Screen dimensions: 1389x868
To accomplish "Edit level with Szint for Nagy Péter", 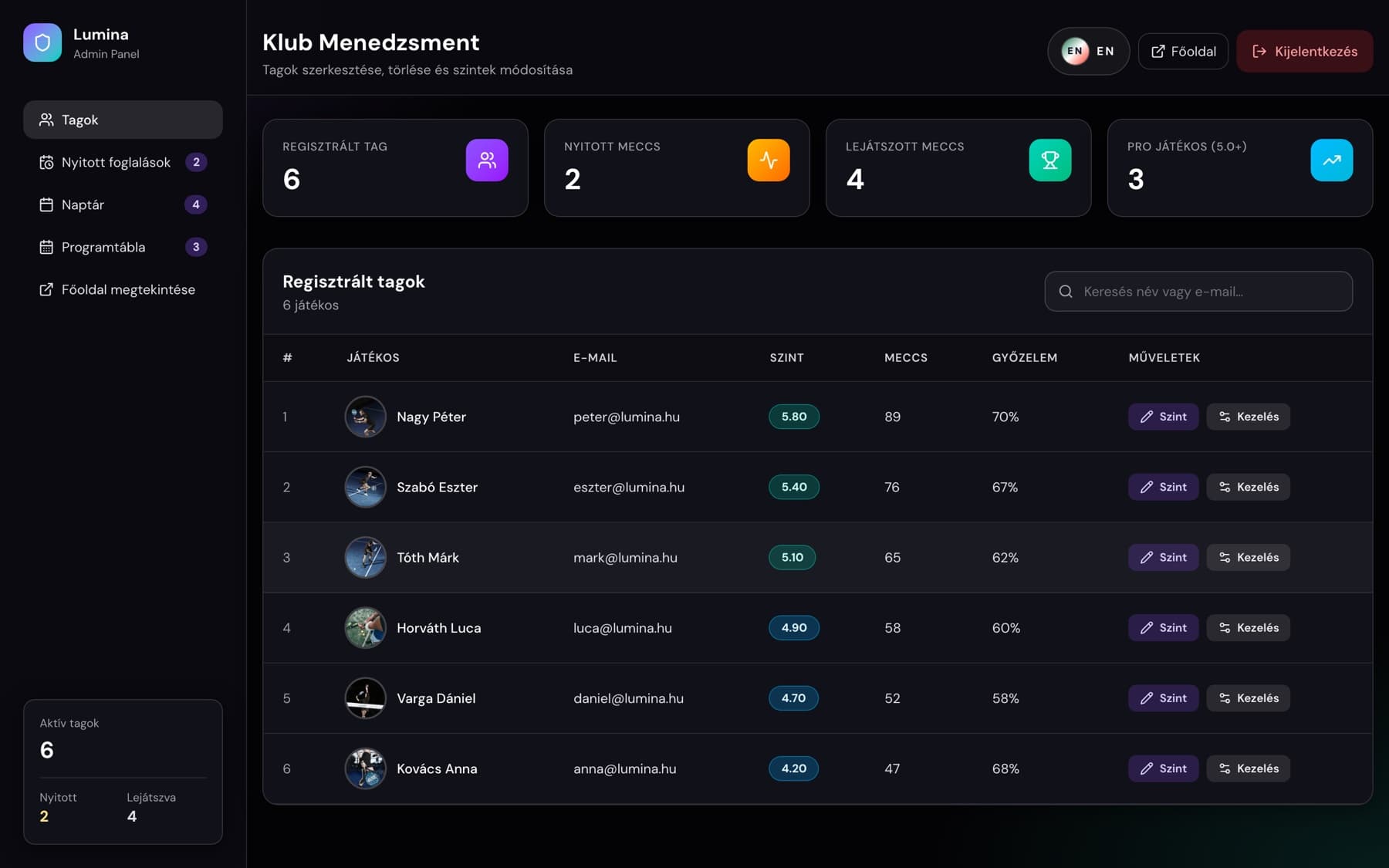I will point(1163,417).
